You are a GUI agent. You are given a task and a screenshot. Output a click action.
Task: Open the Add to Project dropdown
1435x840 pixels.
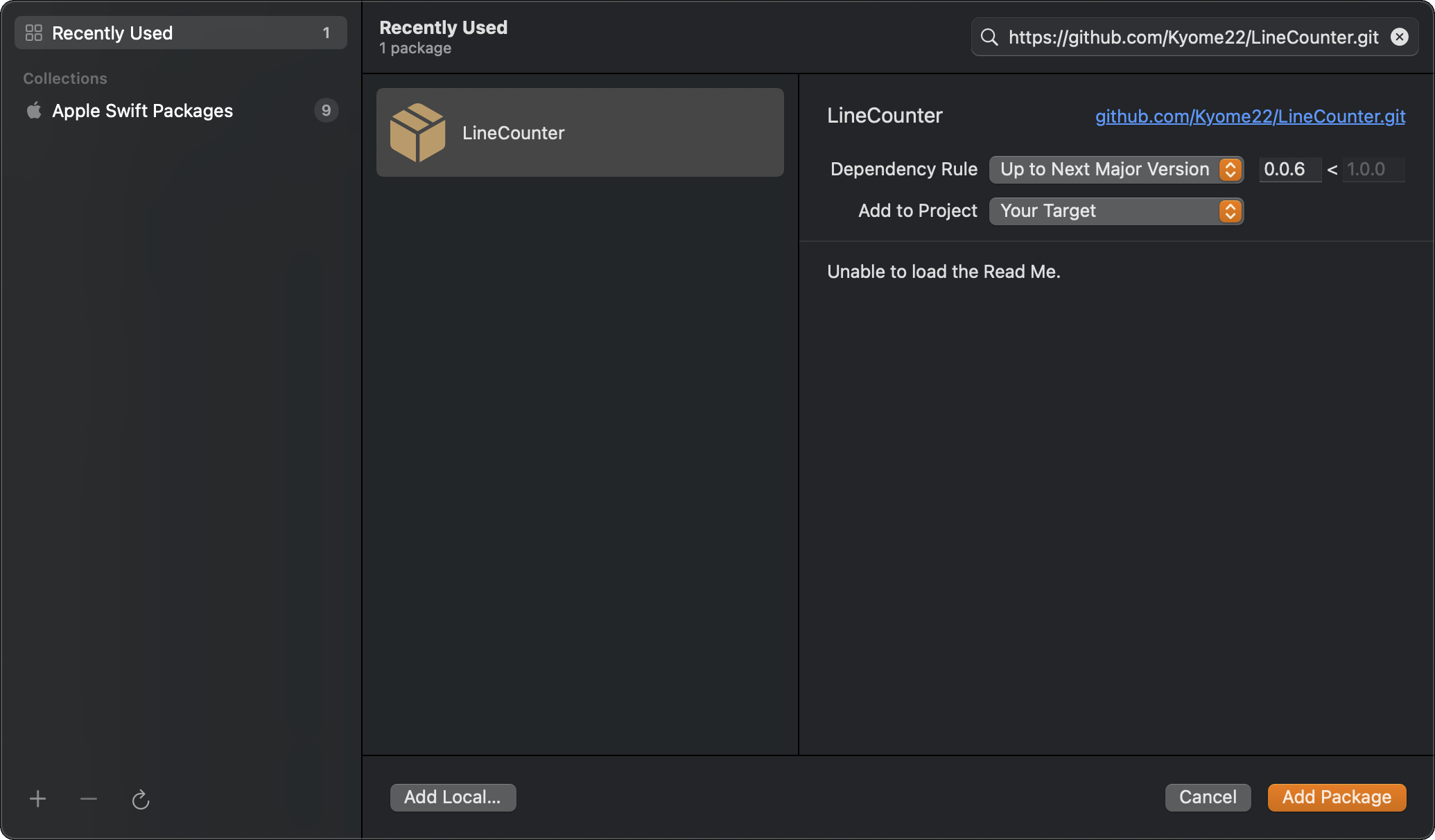pos(1116,211)
